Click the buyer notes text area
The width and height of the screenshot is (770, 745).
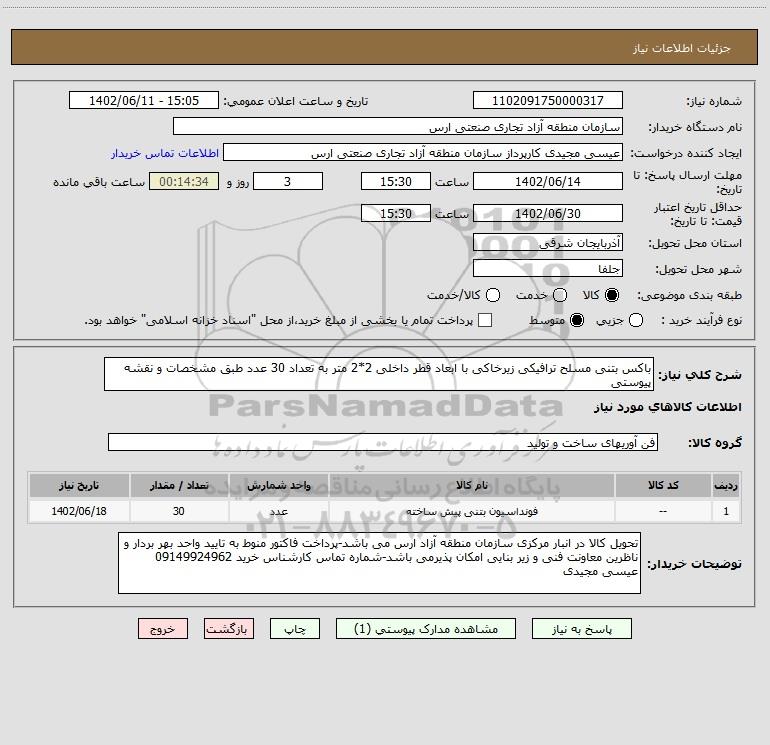pyautogui.click(x=379, y=563)
